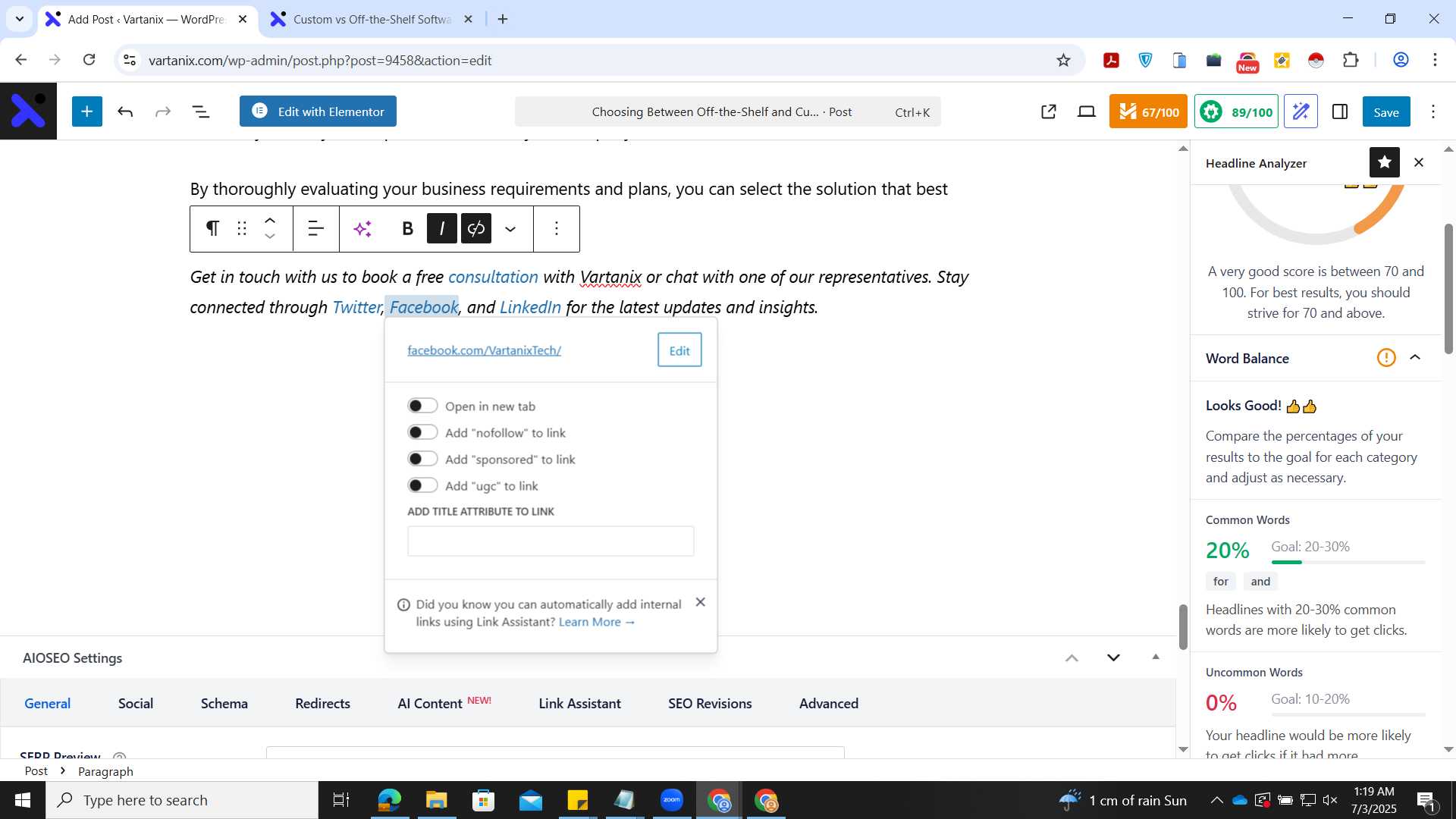Click the Twitter link in paragraph

click(356, 307)
